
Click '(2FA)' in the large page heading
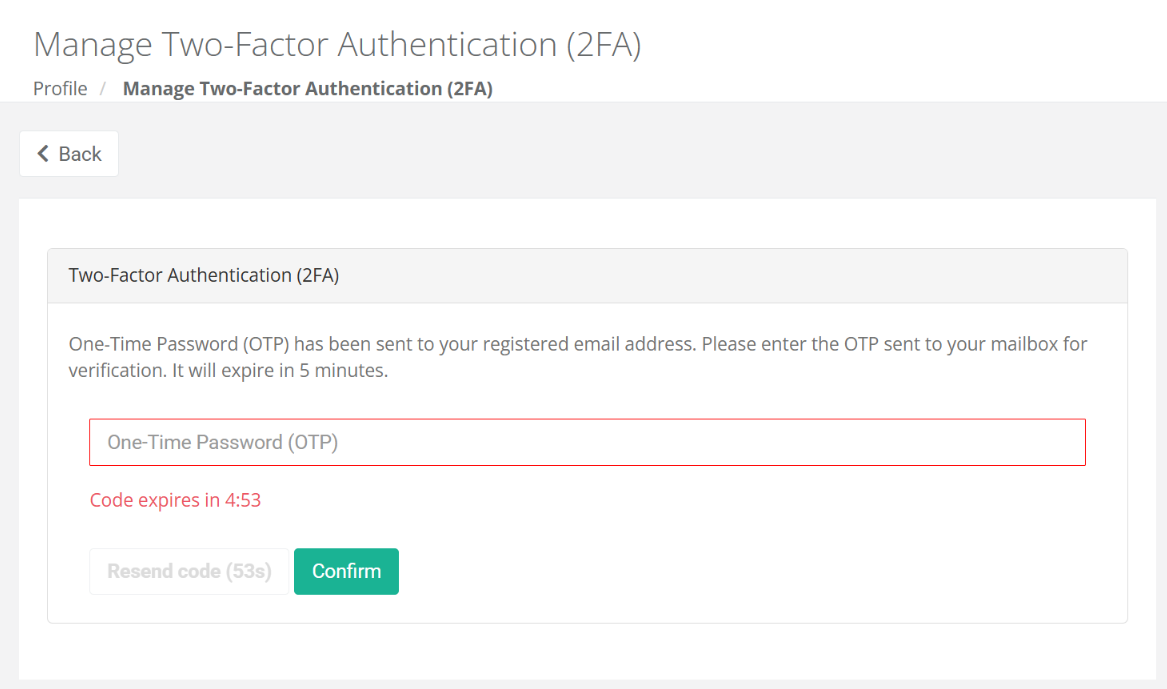coord(602,44)
